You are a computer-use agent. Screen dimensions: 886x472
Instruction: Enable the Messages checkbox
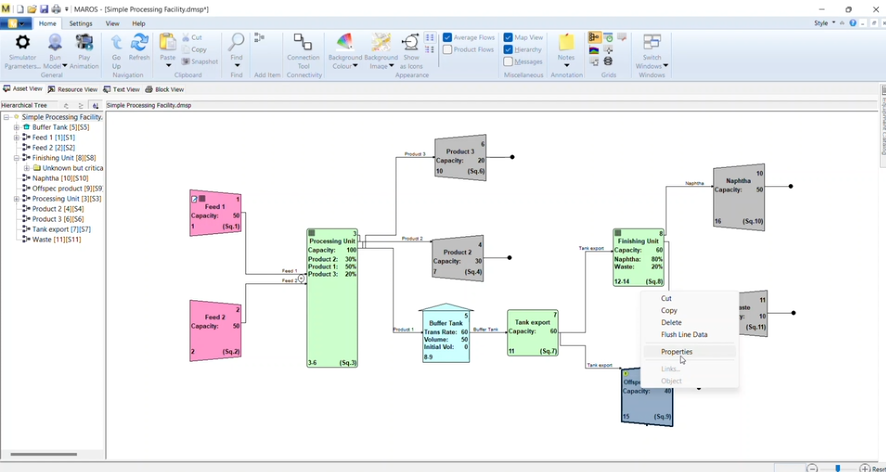click(x=508, y=62)
